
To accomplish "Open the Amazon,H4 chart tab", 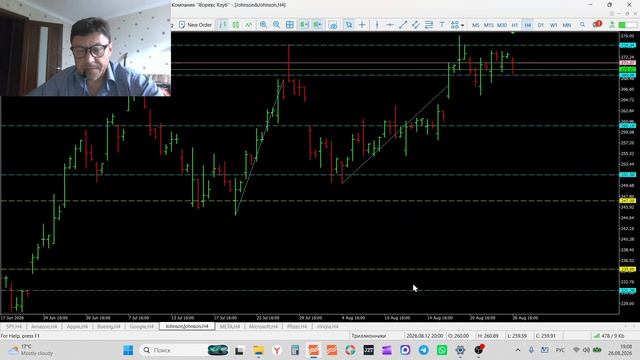I will click(44, 327).
